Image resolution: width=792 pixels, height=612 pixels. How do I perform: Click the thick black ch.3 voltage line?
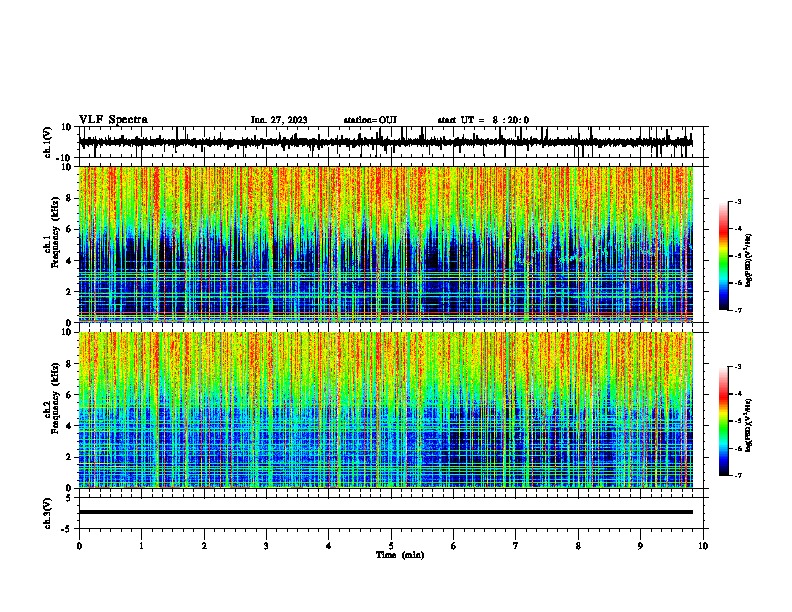click(x=386, y=512)
